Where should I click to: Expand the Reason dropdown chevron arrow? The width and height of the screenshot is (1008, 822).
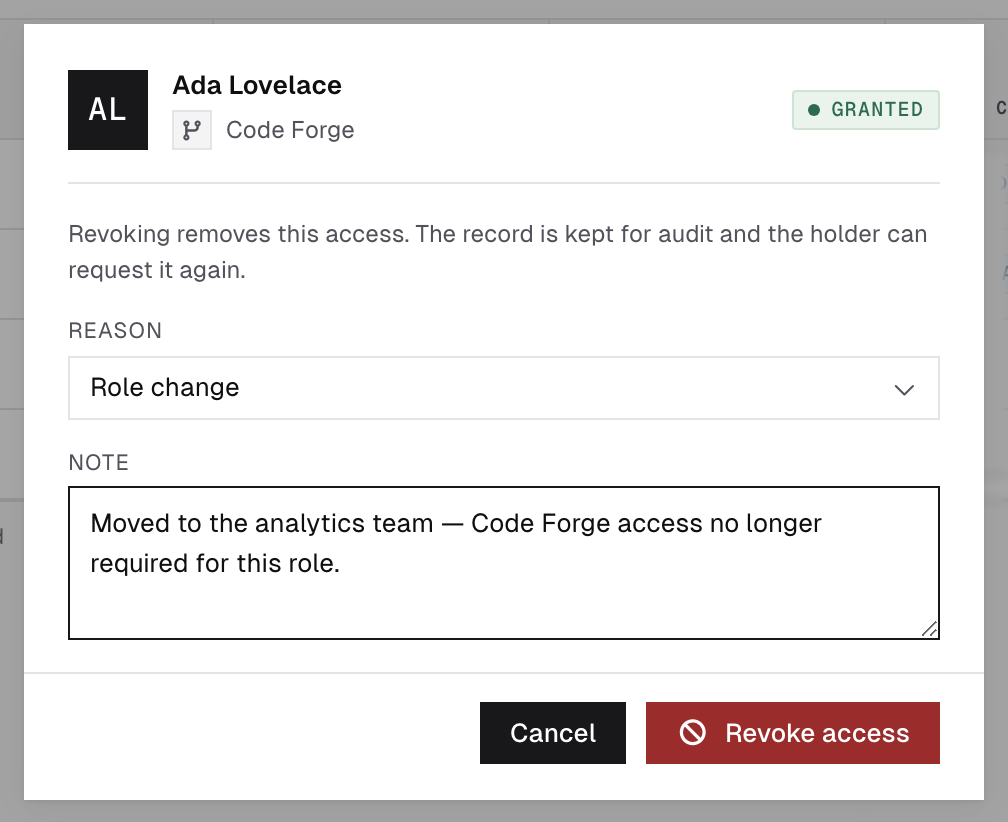[904, 389]
